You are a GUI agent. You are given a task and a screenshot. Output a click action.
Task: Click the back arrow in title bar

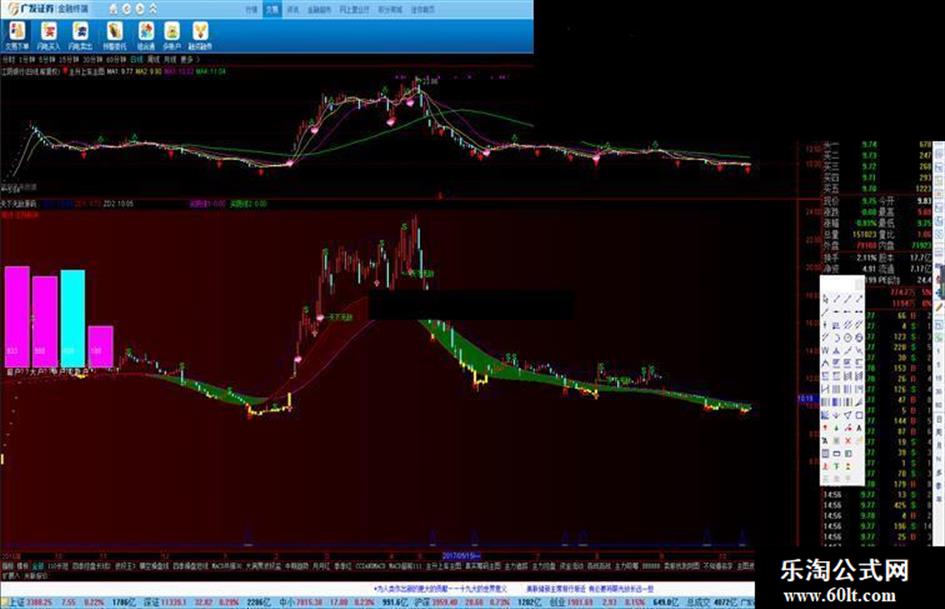(x=127, y=9)
